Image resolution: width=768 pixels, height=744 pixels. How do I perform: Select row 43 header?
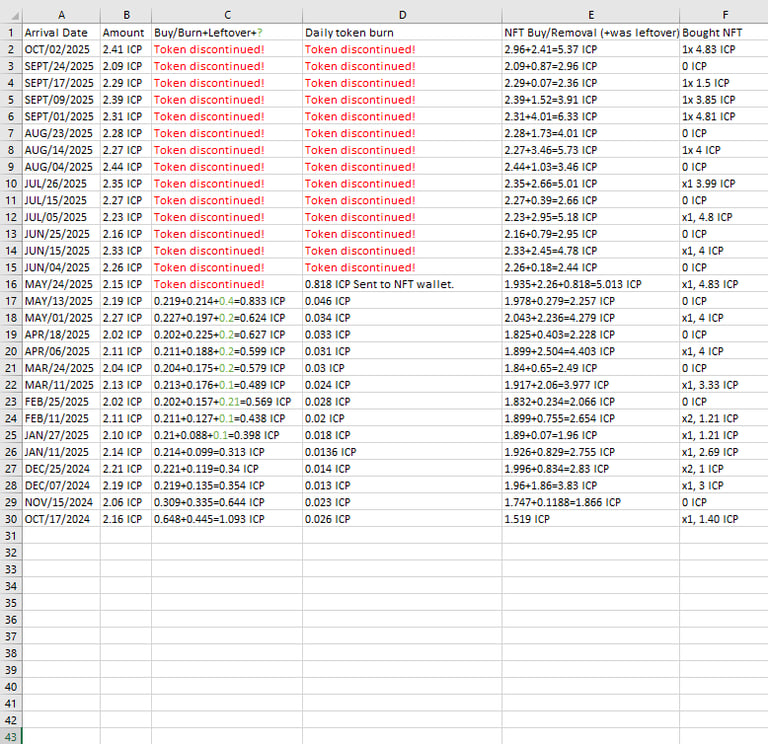point(11,736)
